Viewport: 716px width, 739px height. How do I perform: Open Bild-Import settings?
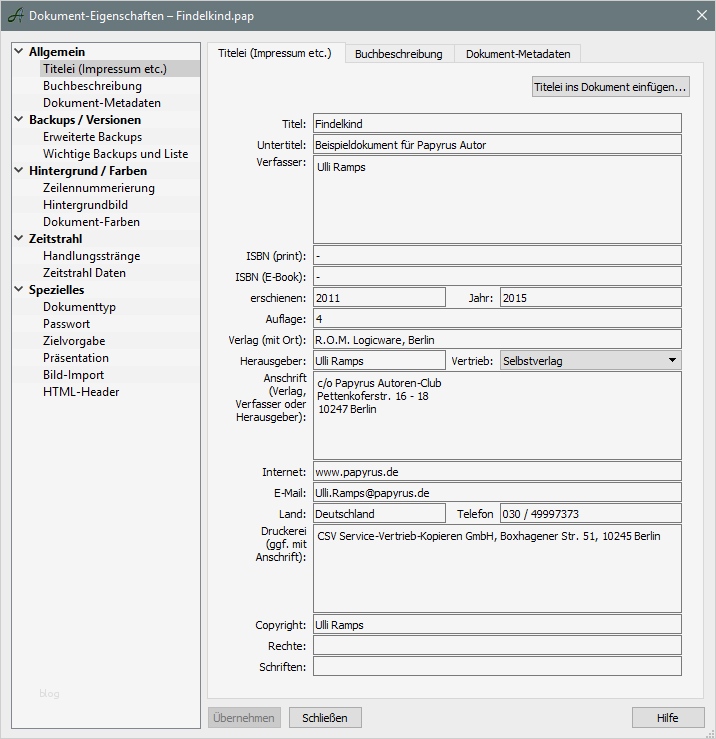click(x=74, y=374)
